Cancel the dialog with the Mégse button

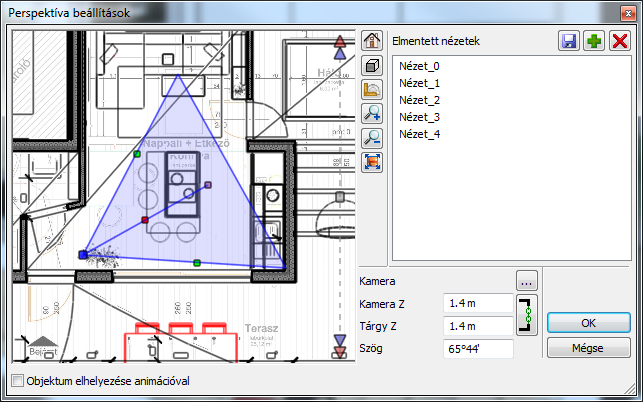[x=588, y=347]
